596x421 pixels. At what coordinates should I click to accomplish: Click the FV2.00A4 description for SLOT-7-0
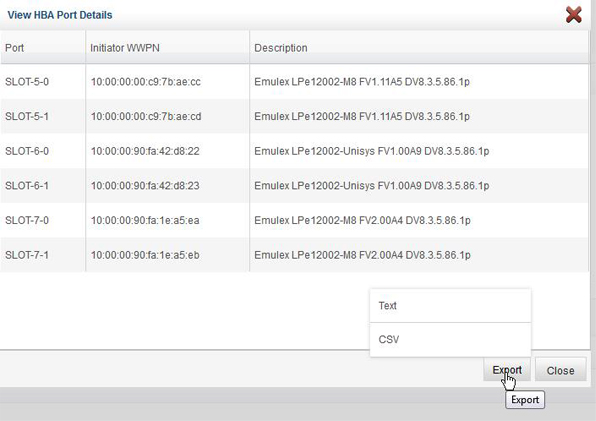click(x=362, y=220)
